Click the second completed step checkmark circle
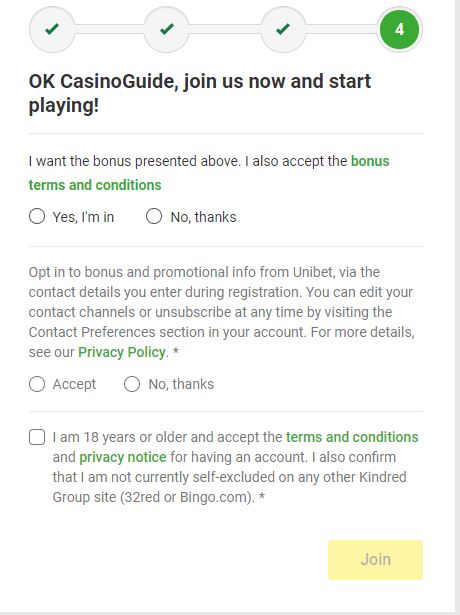Viewport: 460px width, 615px height. click(x=167, y=29)
